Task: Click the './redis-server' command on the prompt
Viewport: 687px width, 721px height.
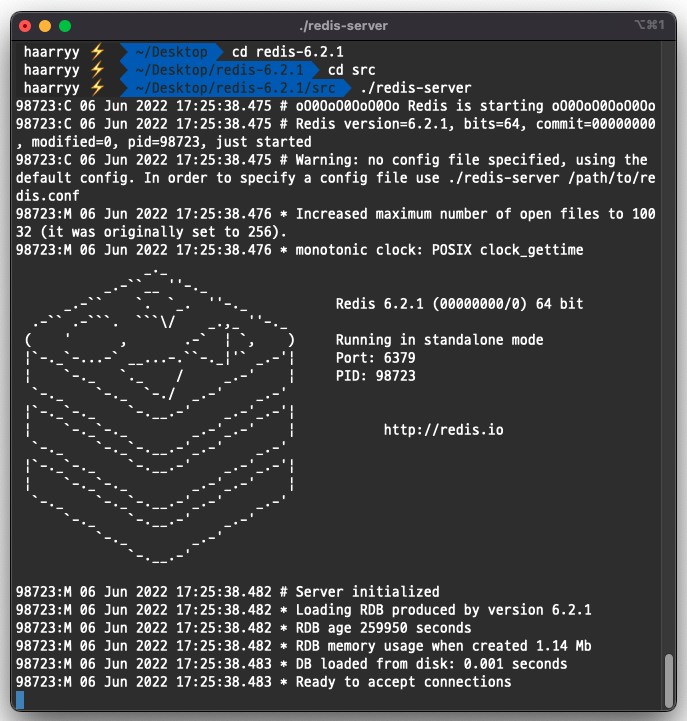Action: click(x=416, y=88)
